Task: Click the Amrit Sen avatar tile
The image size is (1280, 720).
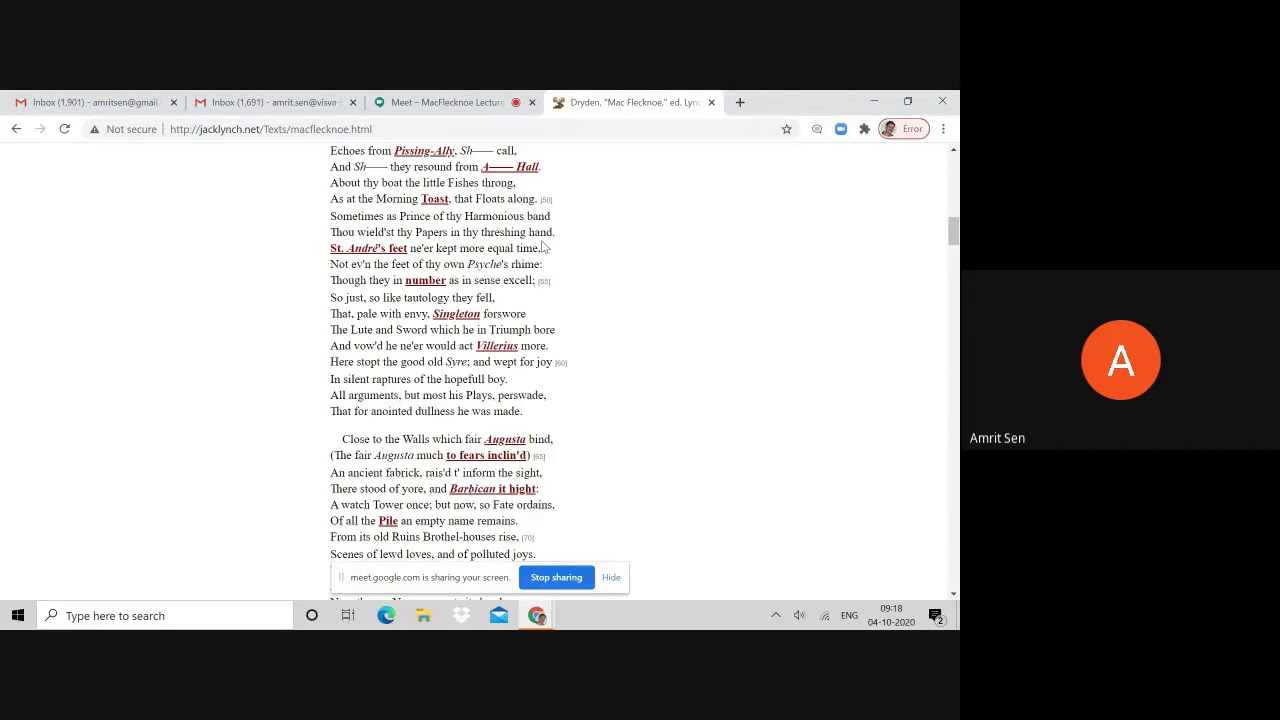Action: (x=1120, y=360)
